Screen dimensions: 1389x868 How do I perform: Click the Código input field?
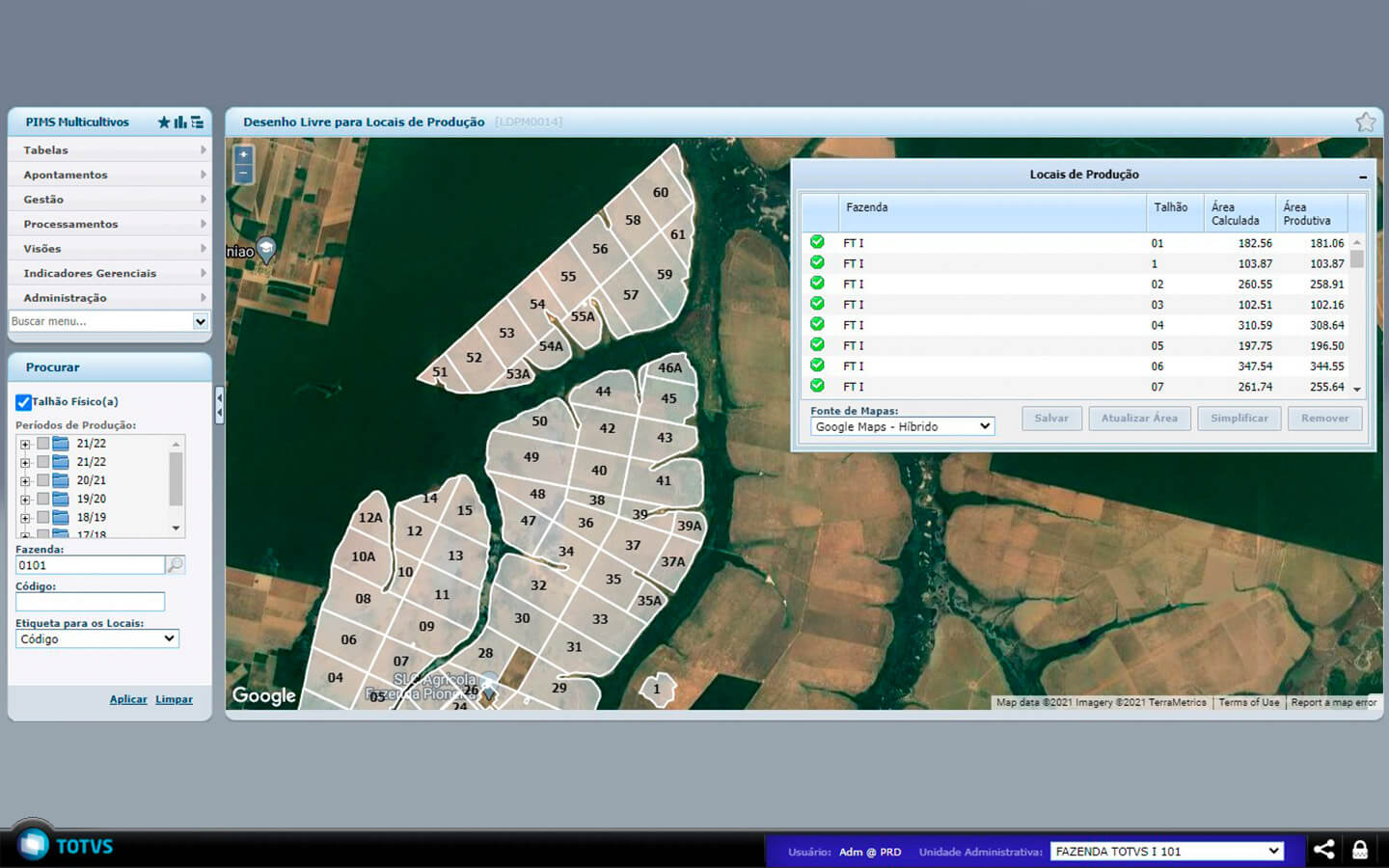tap(90, 602)
